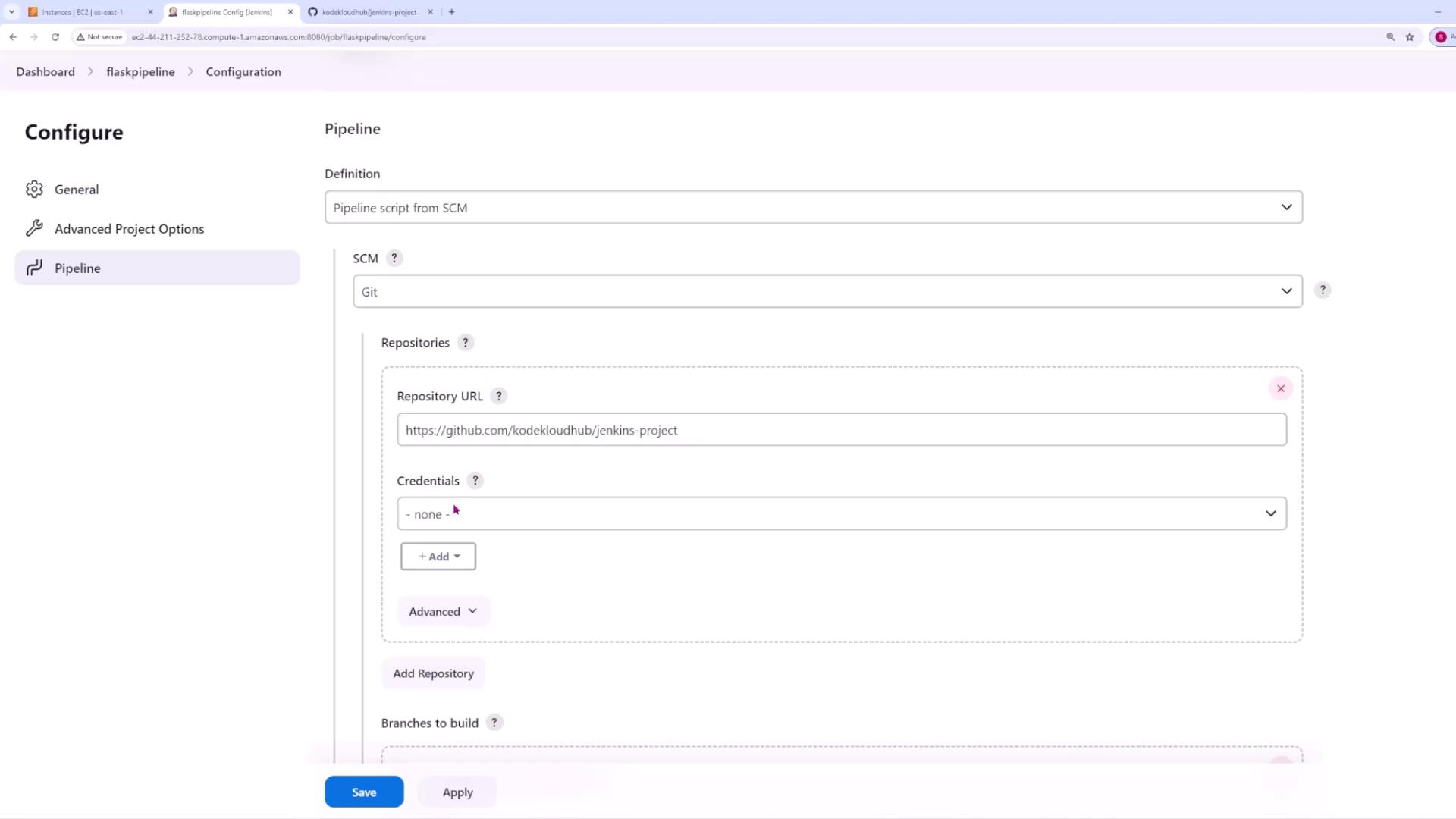Open the Add credentials dropdown button
The height and width of the screenshot is (819, 1456).
click(x=438, y=556)
